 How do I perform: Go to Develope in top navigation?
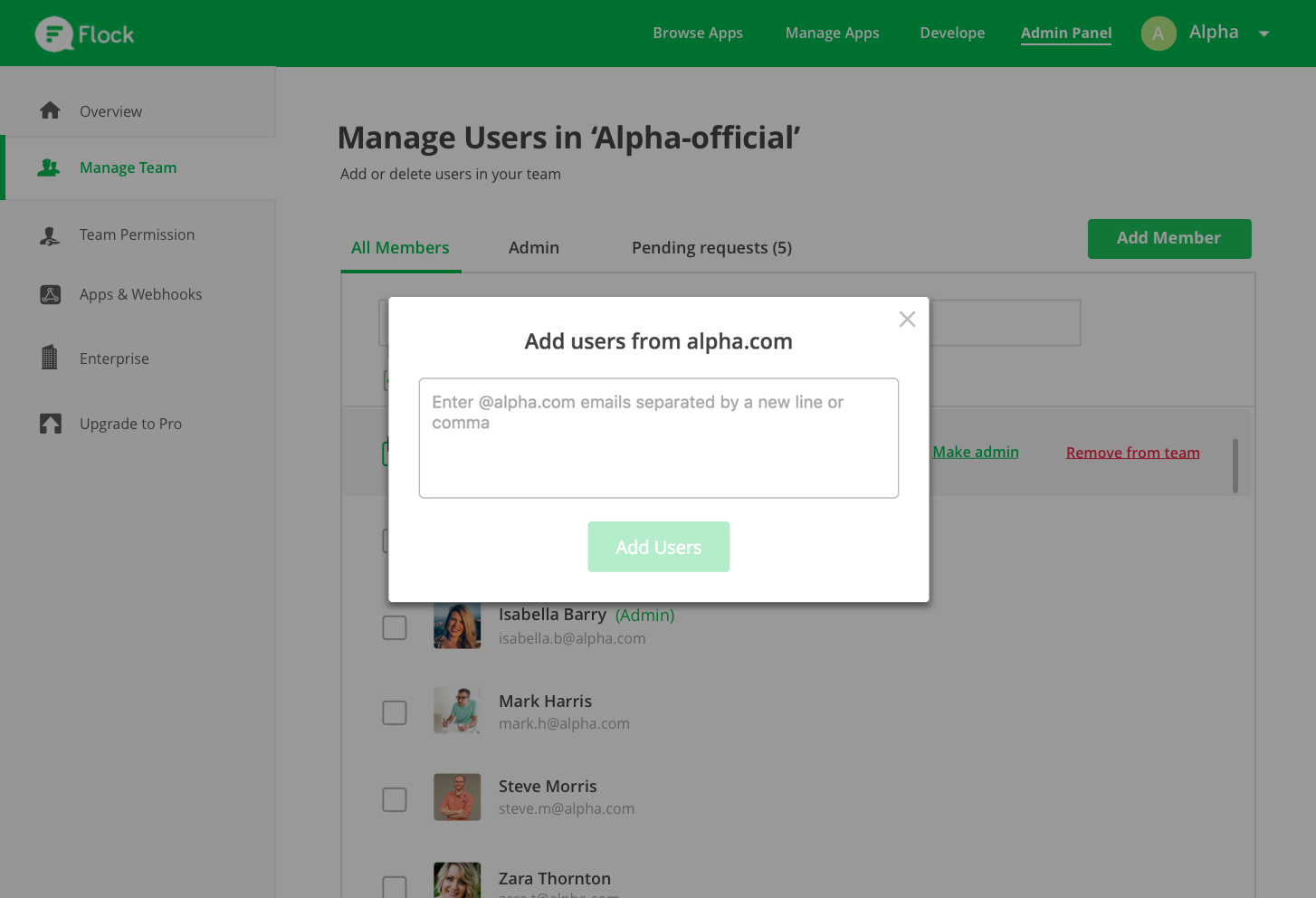[952, 33]
